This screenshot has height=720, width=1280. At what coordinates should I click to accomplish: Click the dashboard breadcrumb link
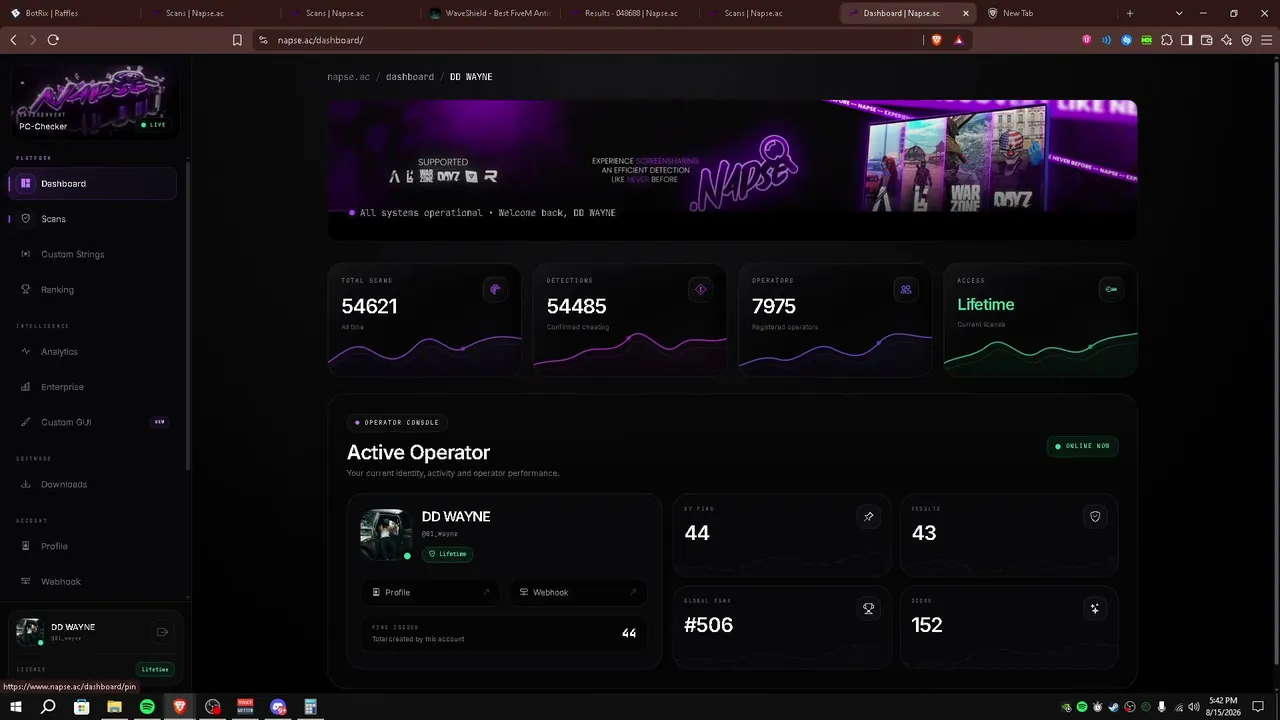[410, 77]
